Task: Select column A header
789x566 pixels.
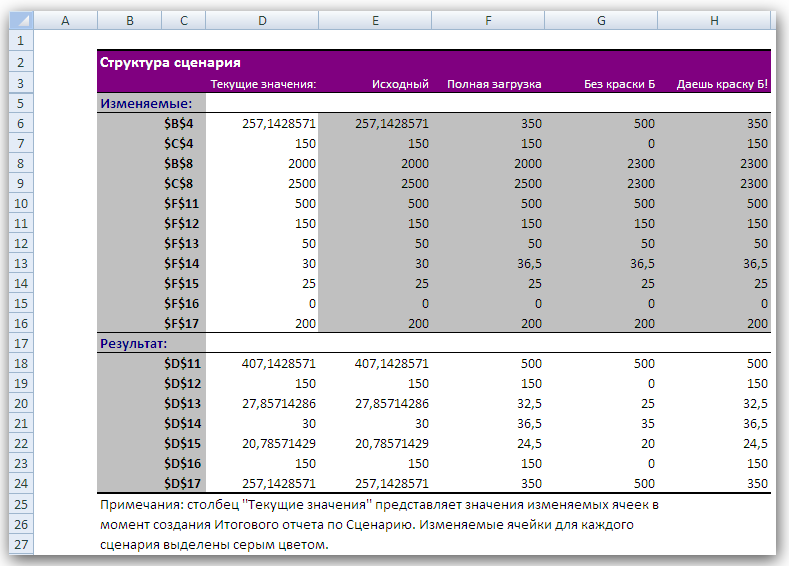Action: pyautogui.click(x=65, y=21)
